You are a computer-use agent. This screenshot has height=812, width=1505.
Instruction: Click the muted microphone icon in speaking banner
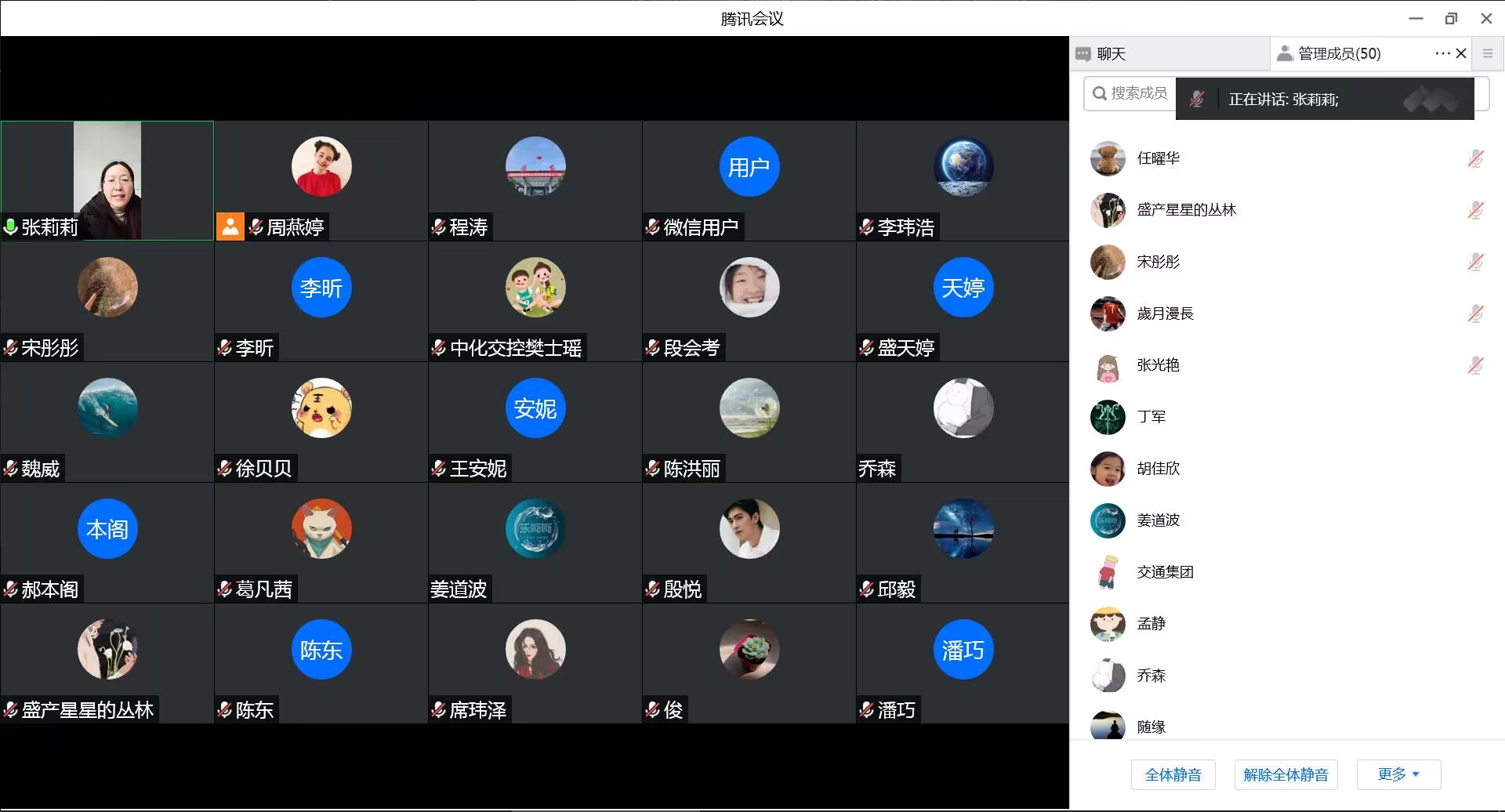coord(1196,100)
